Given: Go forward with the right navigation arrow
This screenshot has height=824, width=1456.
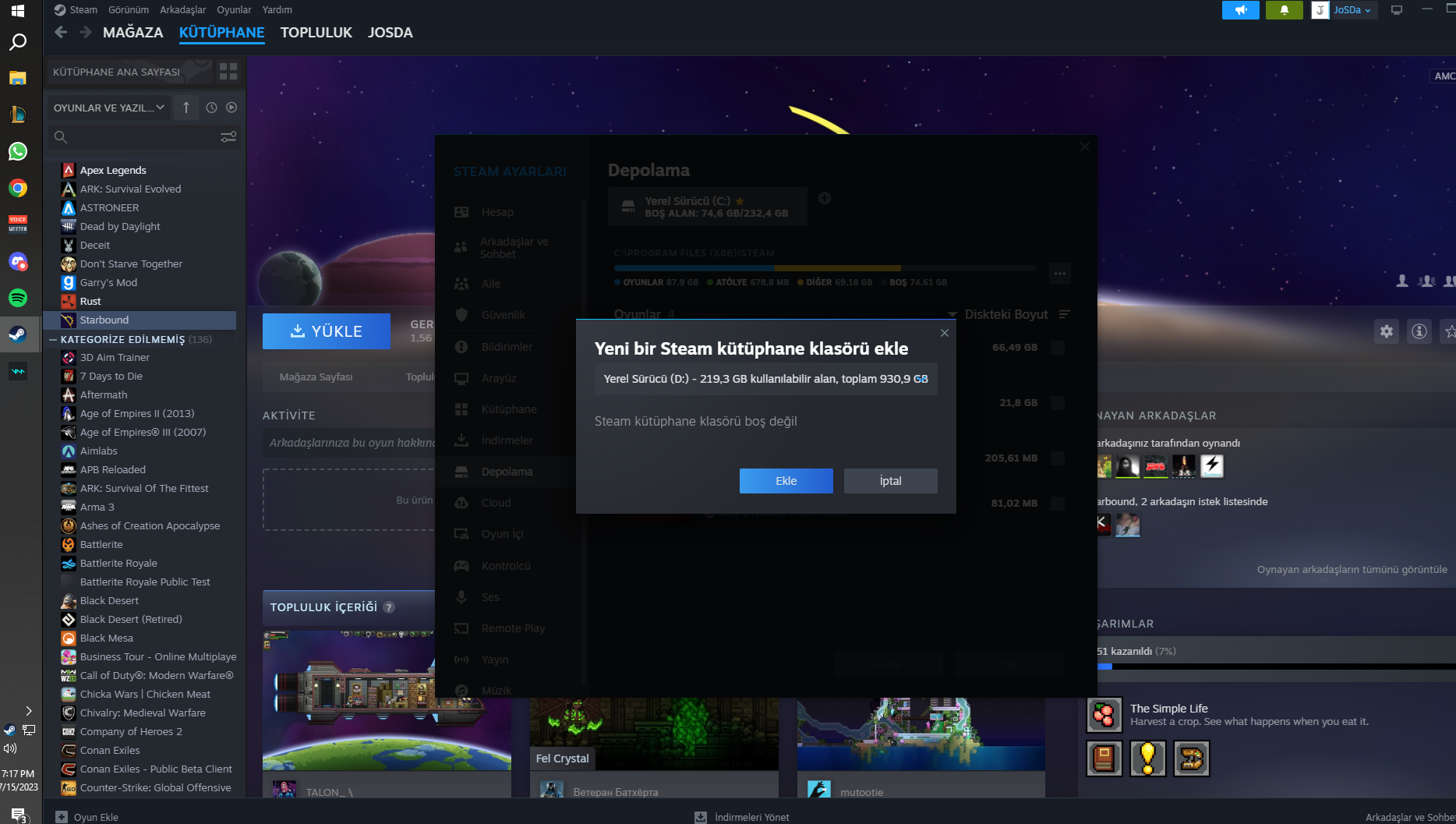Looking at the screenshot, I should [86, 32].
